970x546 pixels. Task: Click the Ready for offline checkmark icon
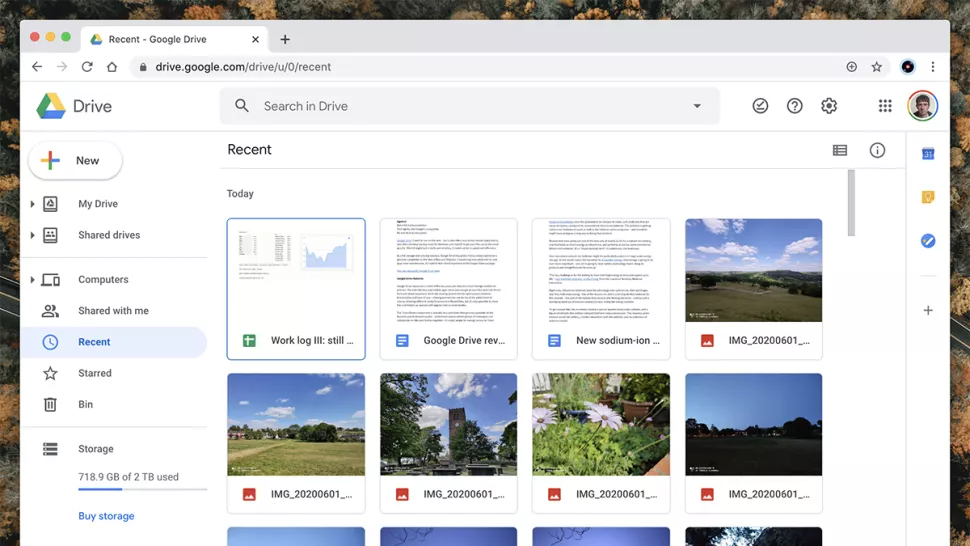point(760,106)
